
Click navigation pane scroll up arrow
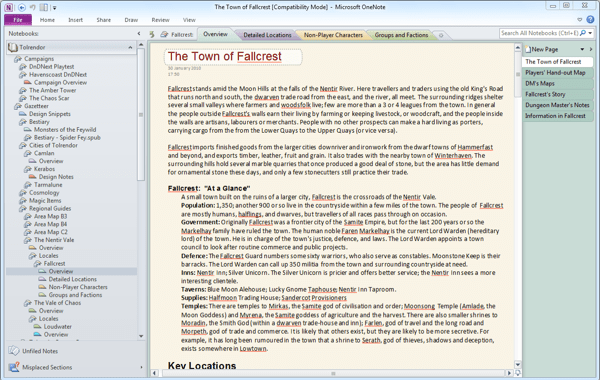pos(141,45)
